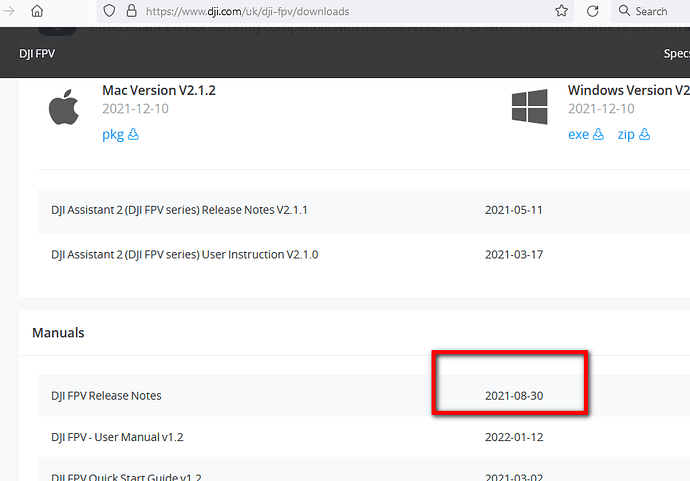Reload the page with the refresh icon
This screenshot has height=481, width=690.
(592, 11)
